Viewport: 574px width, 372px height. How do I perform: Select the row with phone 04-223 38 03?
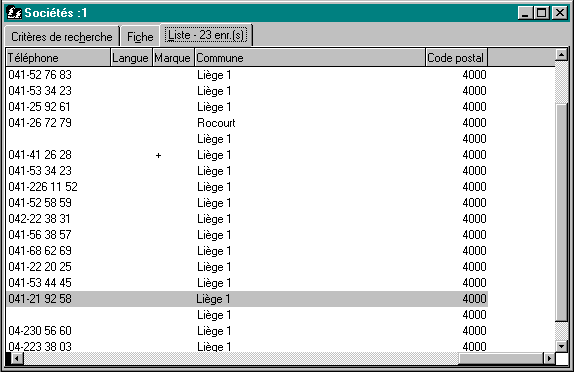(247, 346)
